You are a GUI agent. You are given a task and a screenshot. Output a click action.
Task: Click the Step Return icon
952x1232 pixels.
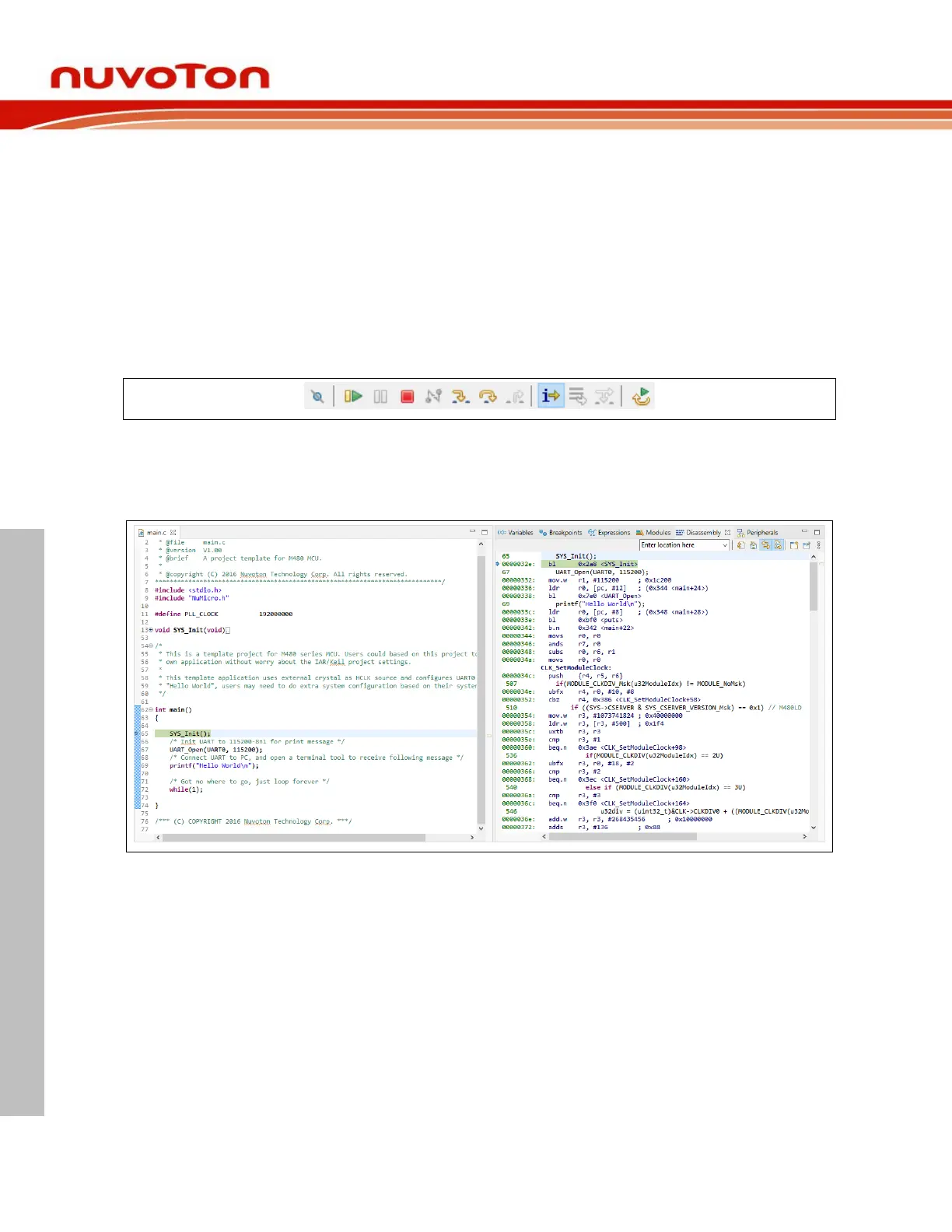point(515,397)
